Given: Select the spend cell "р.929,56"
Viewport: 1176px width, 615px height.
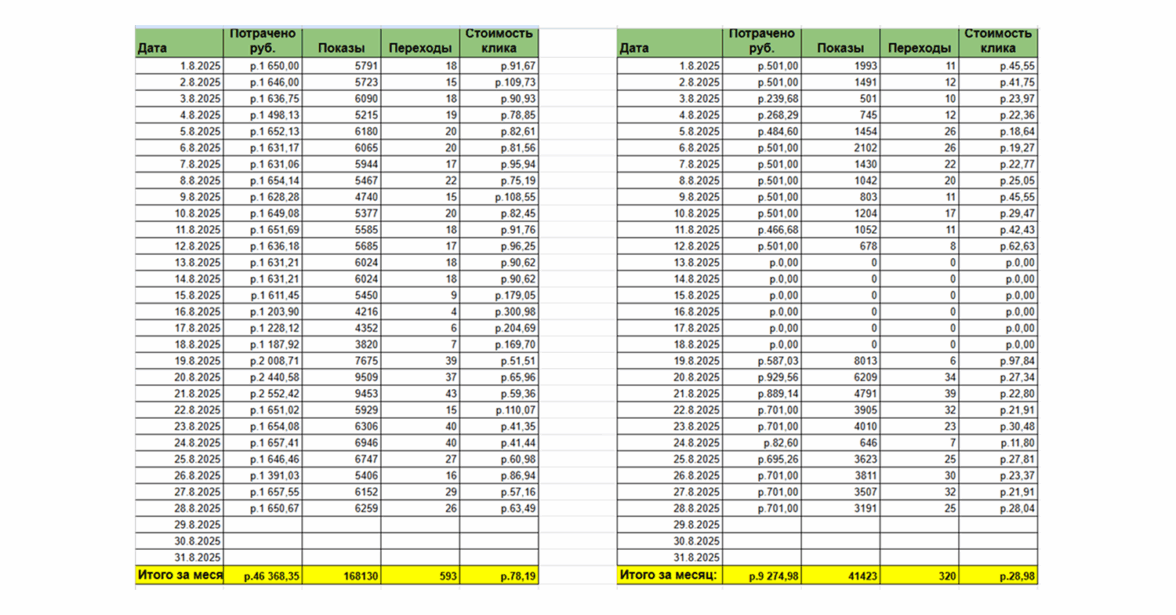Looking at the screenshot, I should pyautogui.click(x=761, y=377).
